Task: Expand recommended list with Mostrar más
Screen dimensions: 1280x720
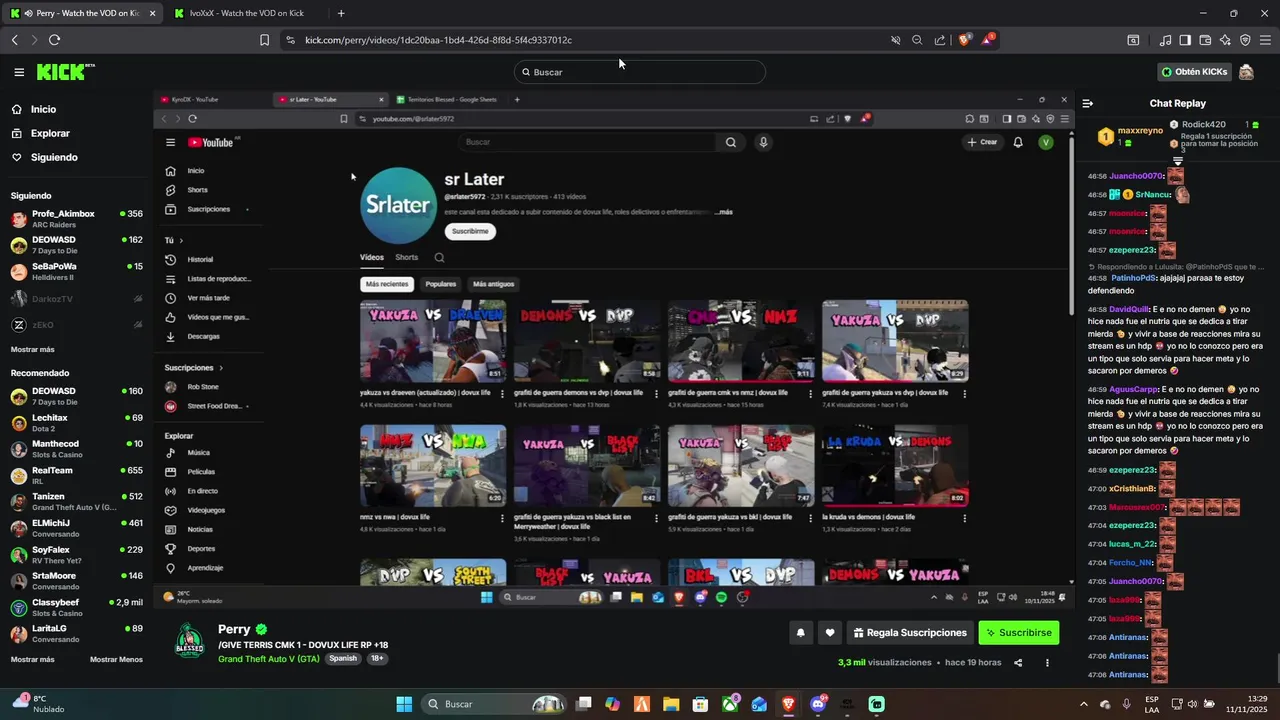Action: 32,659
